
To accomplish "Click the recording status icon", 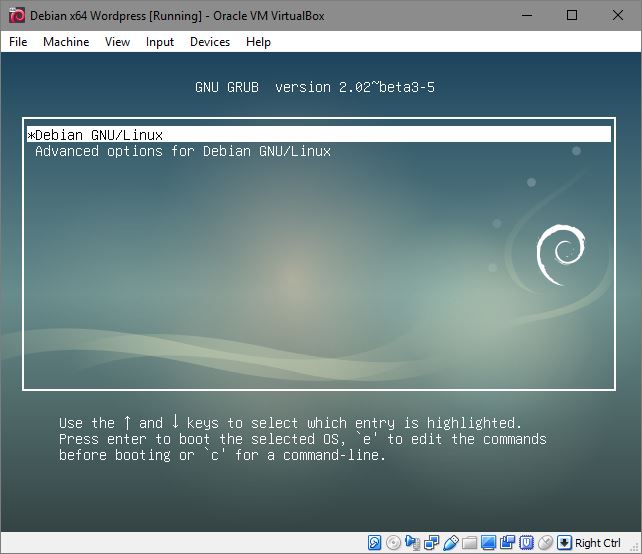I will coord(508,543).
